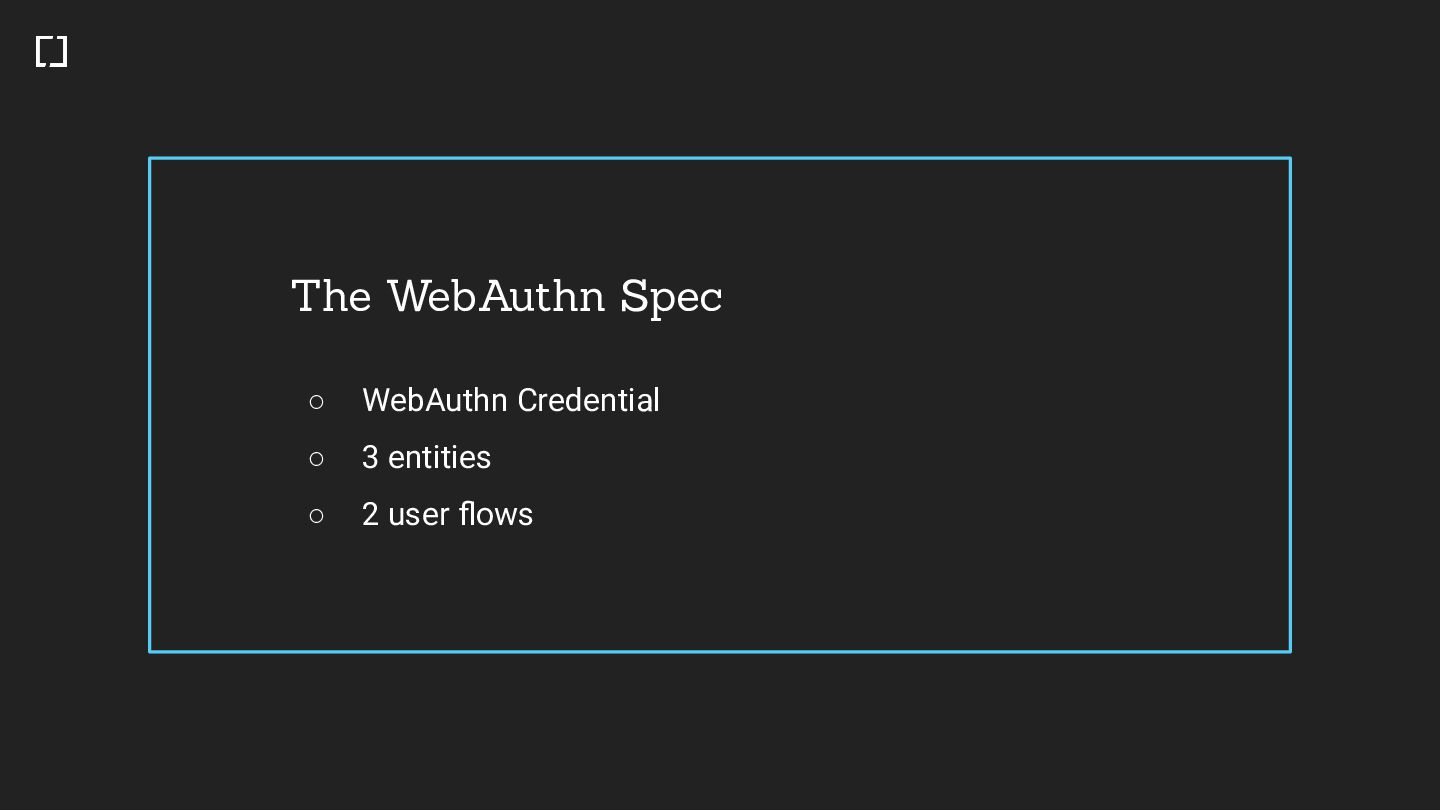Click the bullet marker beside WebAuthn Credential
Viewport: 1440px width, 810px height.
point(317,402)
